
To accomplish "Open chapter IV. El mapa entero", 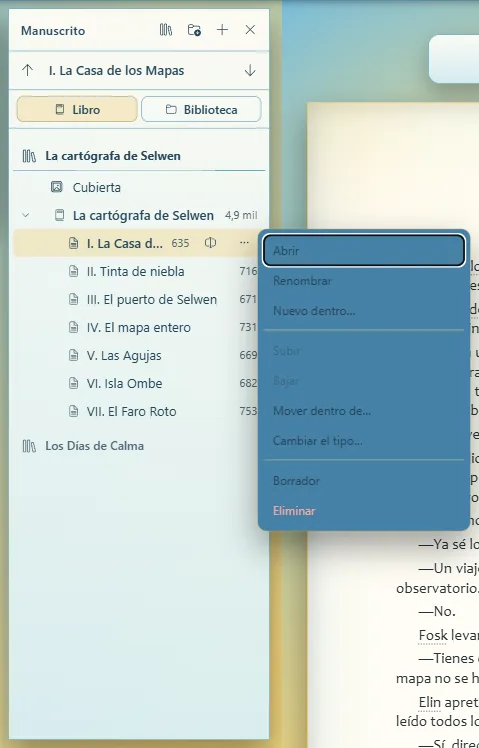I will (x=139, y=328).
